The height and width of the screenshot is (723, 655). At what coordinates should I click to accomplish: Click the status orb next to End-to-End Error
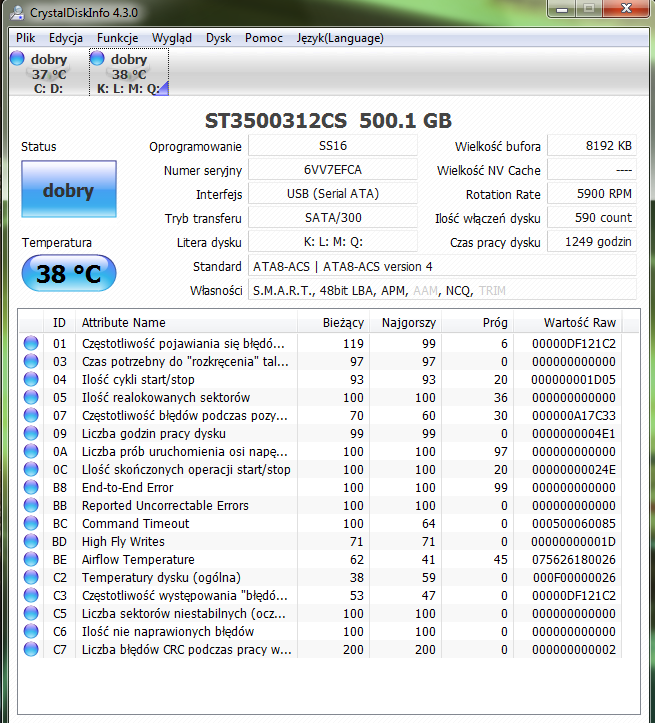point(31,488)
